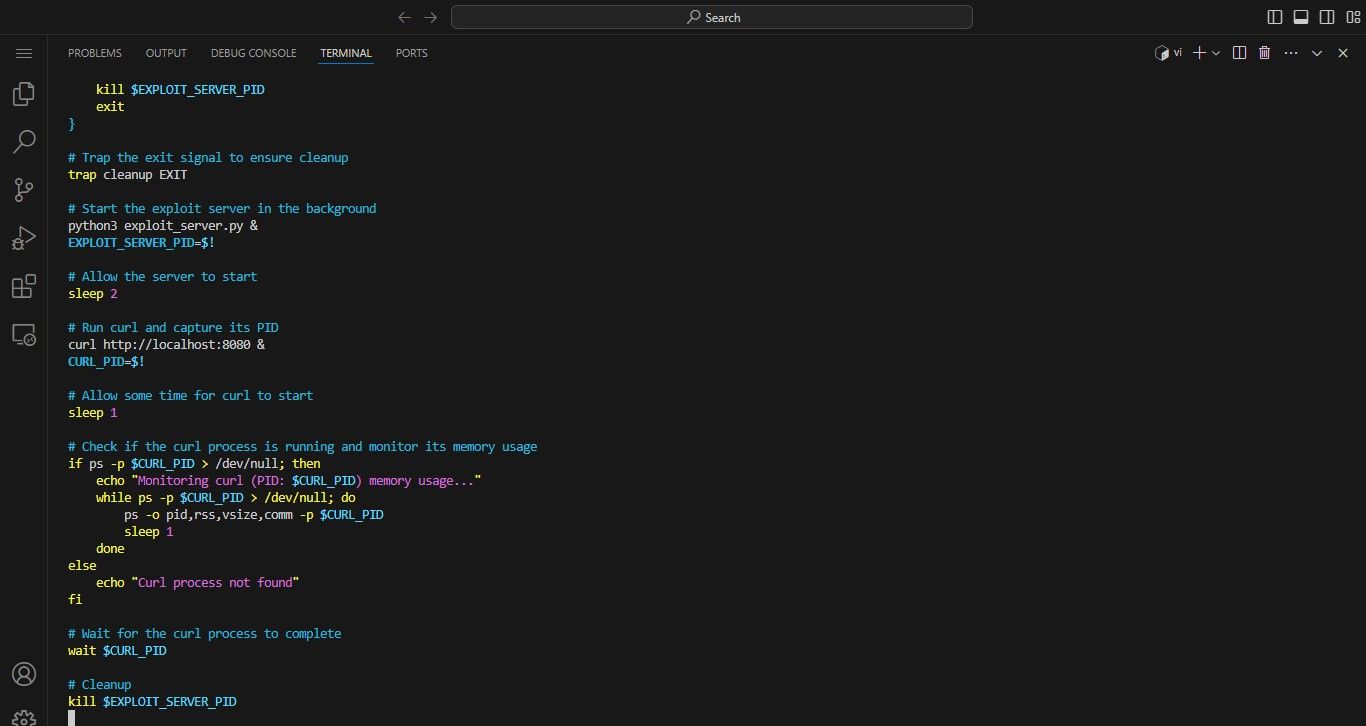Screen dimensions: 1366x726
Task: Switch to the DEBUG CONSOLE tab
Action: tap(253, 53)
